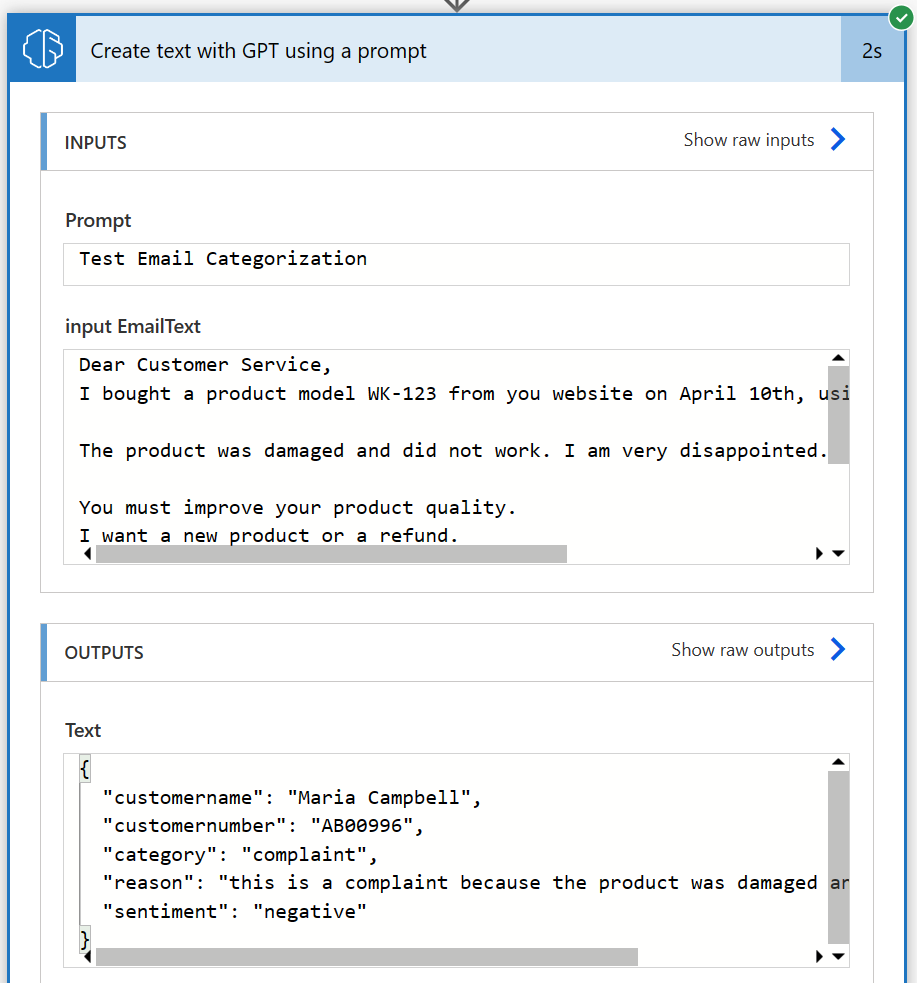The image size is (917, 983).
Task: Click EmailText horizontal scroll right arrow
Action: tap(819, 553)
